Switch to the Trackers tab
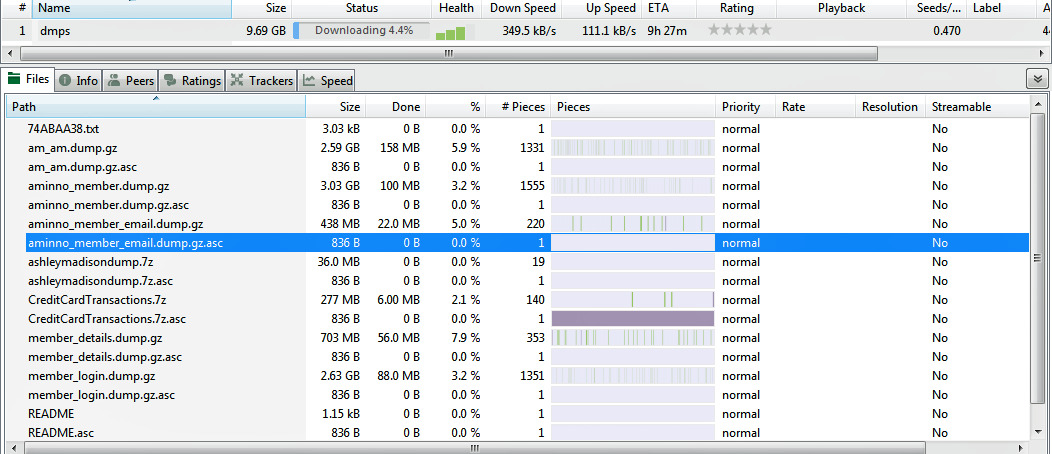 [262, 80]
